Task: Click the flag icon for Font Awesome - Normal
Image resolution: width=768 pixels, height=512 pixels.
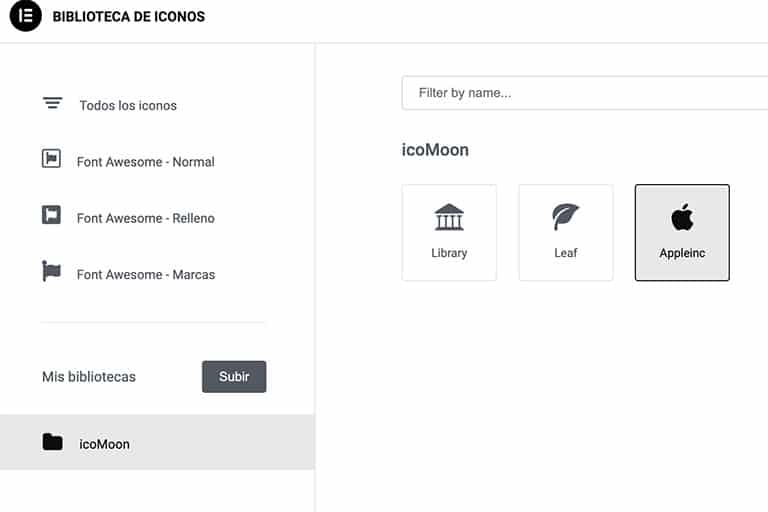Action: pos(51,159)
